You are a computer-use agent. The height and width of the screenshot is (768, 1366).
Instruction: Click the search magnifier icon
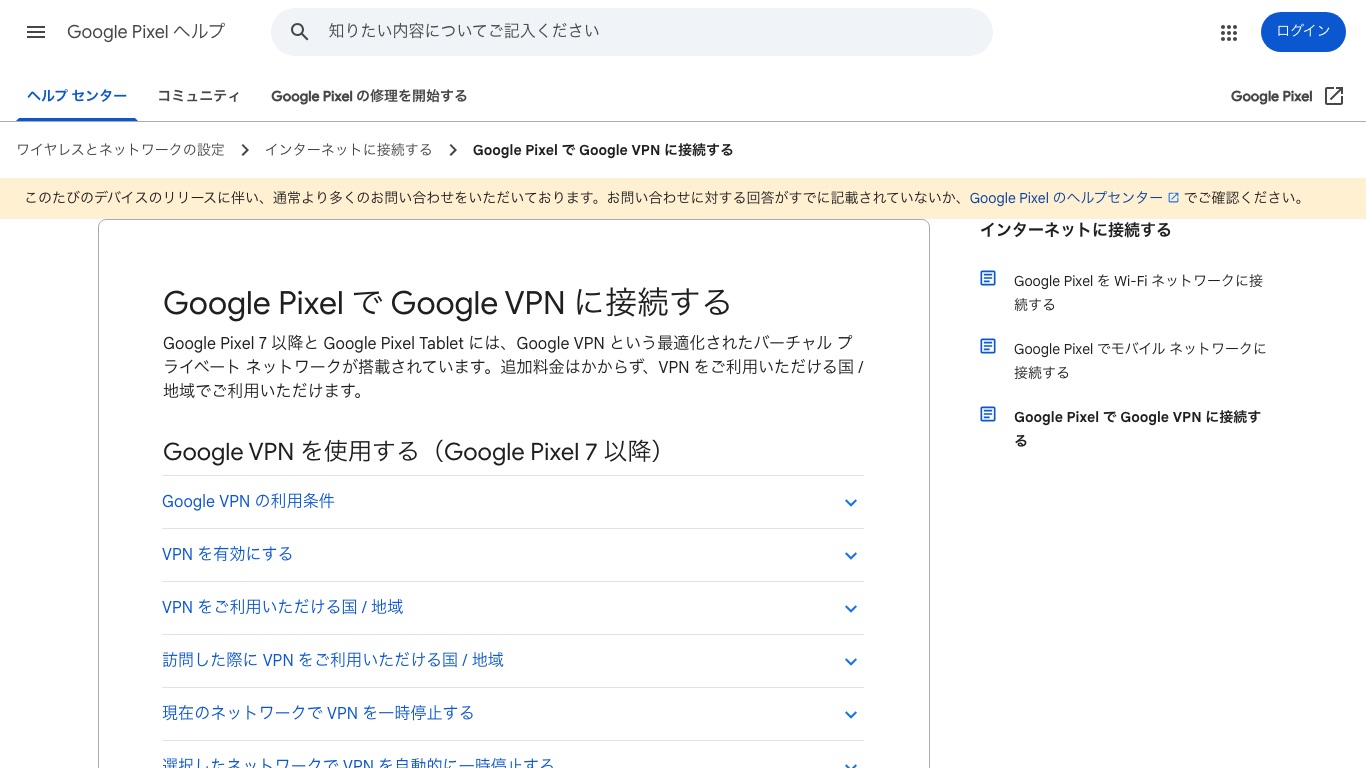(299, 32)
